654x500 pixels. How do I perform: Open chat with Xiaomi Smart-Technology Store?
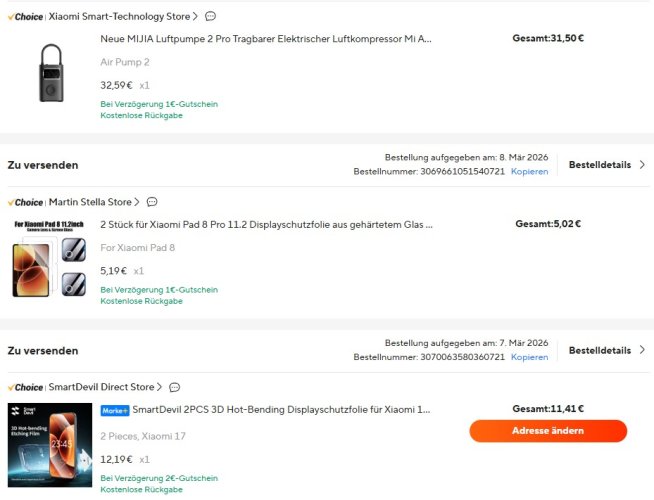click(x=210, y=16)
